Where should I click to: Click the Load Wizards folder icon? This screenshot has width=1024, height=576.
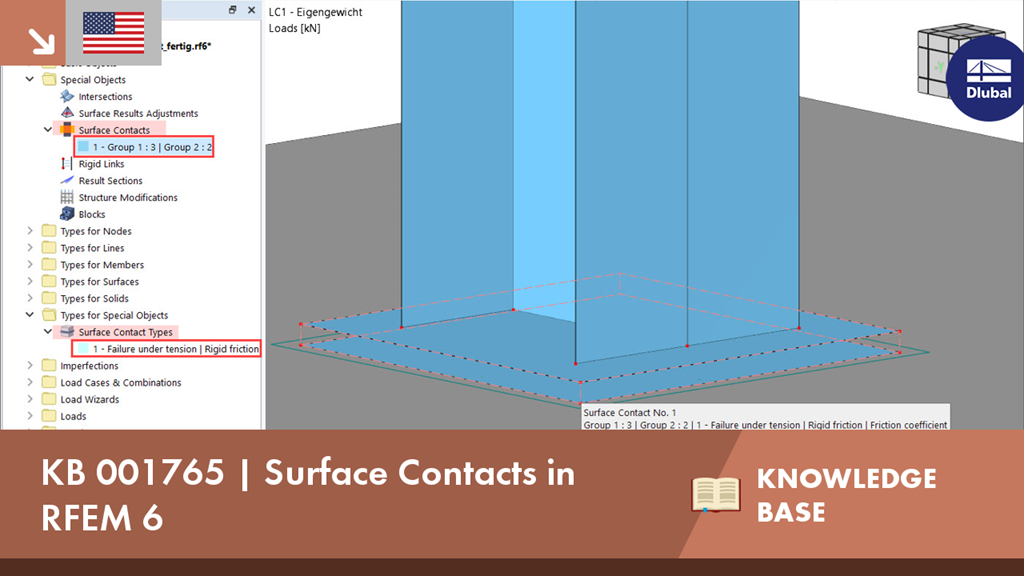[x=49, y=399]
